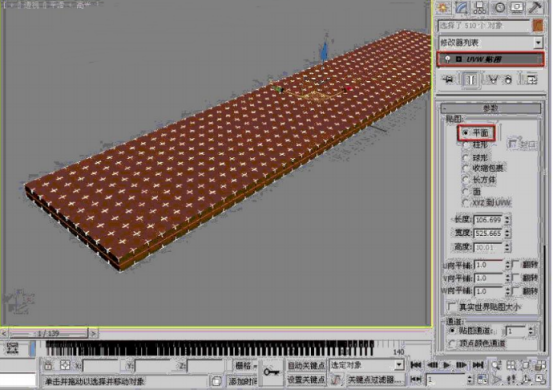Adjust the 贴图通道 number spinner

pos(530,331)
